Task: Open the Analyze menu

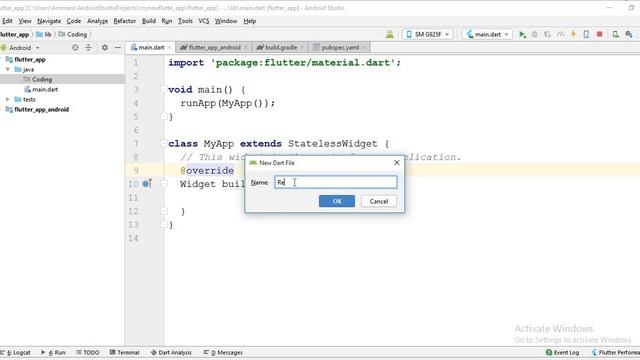Action: coord(98,21)
